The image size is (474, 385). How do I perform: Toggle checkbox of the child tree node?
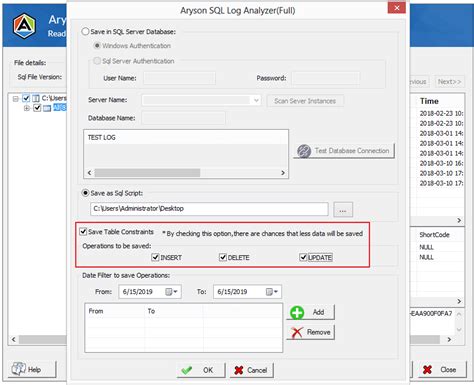point(37,108)
